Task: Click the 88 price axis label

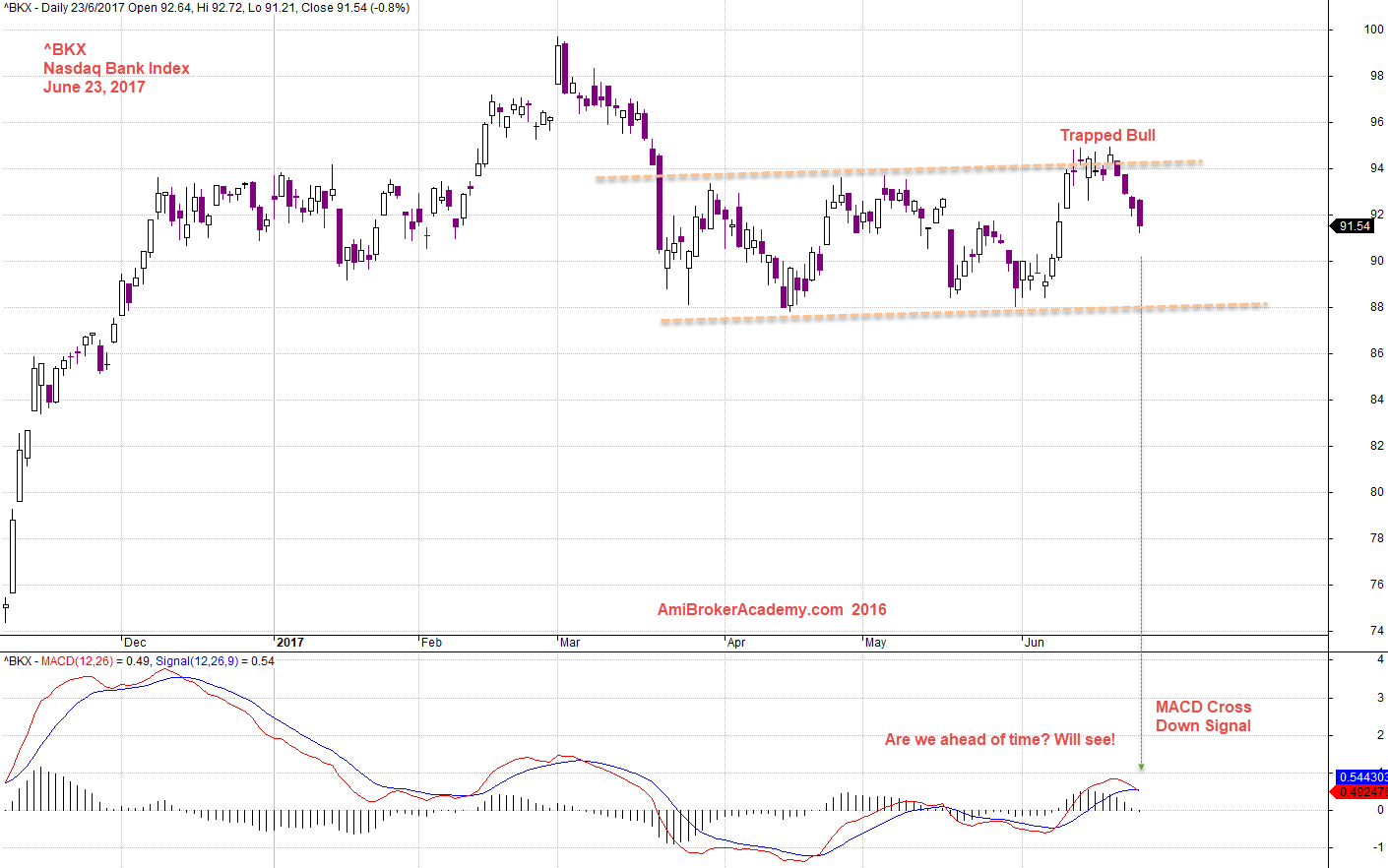Action: pyautogui.click(x=1376, y=307)
